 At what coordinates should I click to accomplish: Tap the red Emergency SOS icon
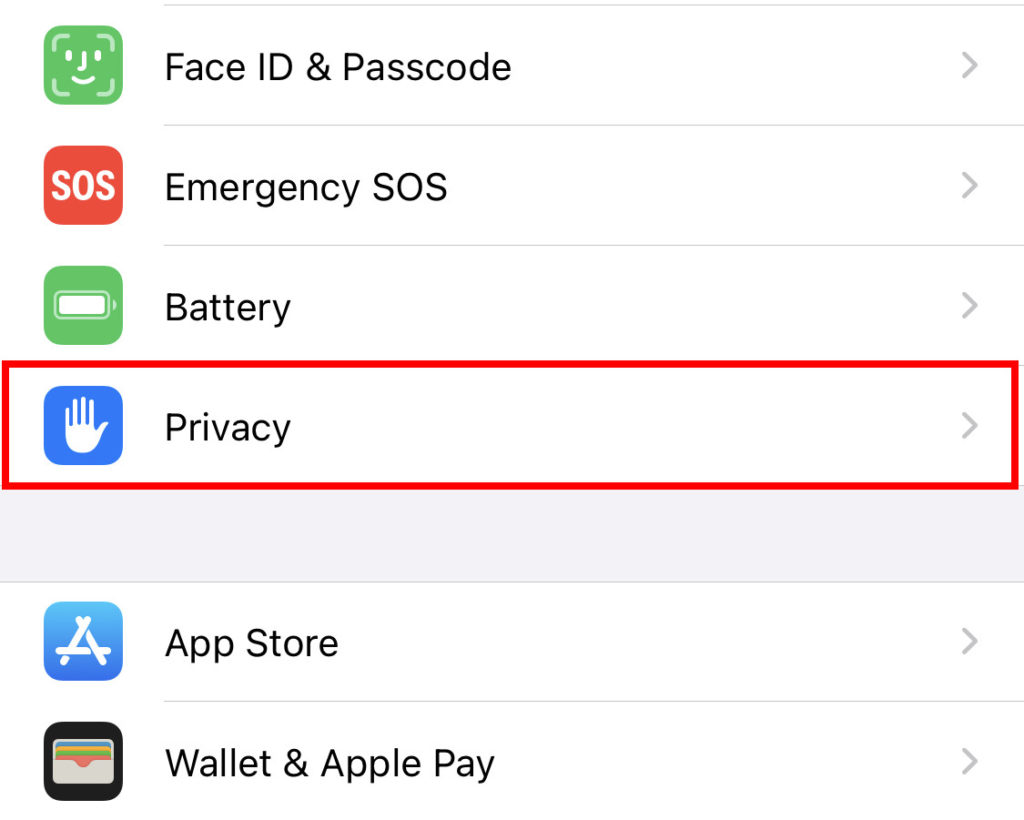pos(83,186)
